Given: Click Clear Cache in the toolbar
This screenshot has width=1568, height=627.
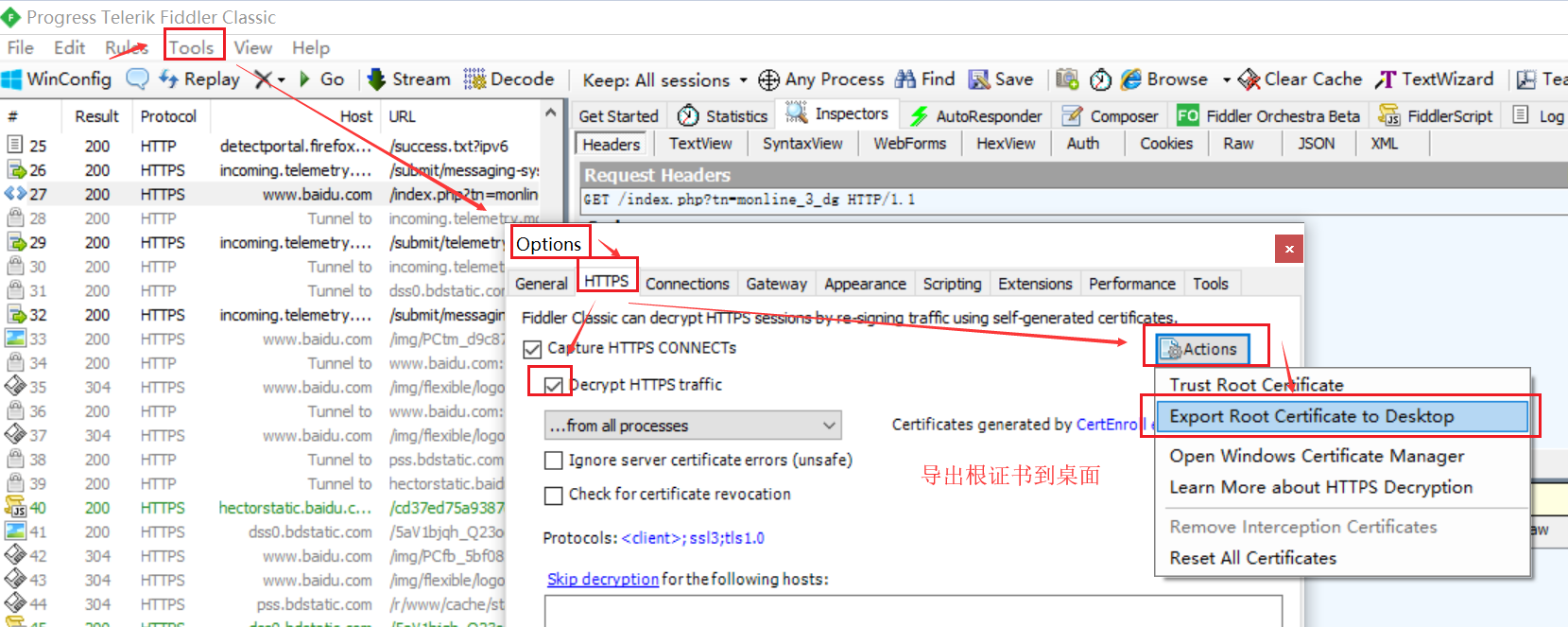Looking at the screenshot, I should (1301, 79).
